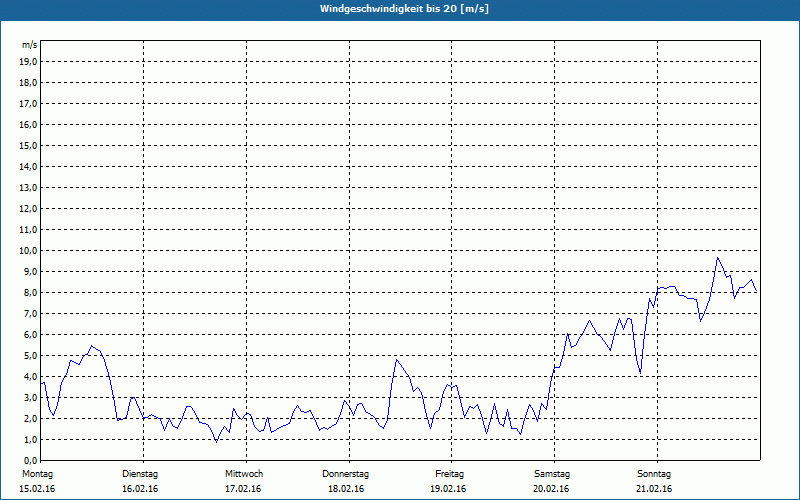800x500 pixels.
Task: Select the 5,0 y-axis label
Action: pyautogui.click(x=30, y=356)
